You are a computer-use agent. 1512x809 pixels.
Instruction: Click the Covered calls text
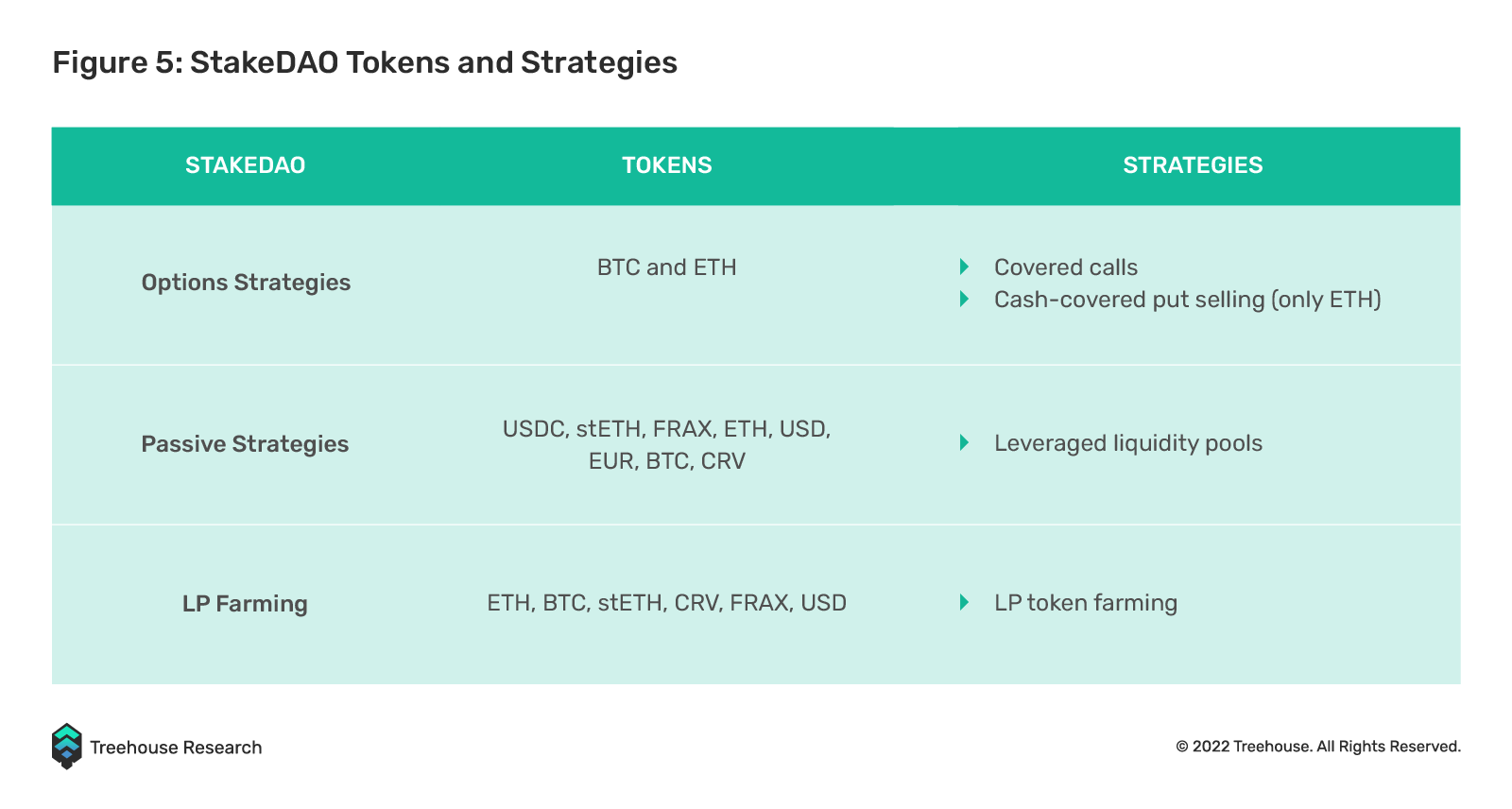pos(1066,267)
